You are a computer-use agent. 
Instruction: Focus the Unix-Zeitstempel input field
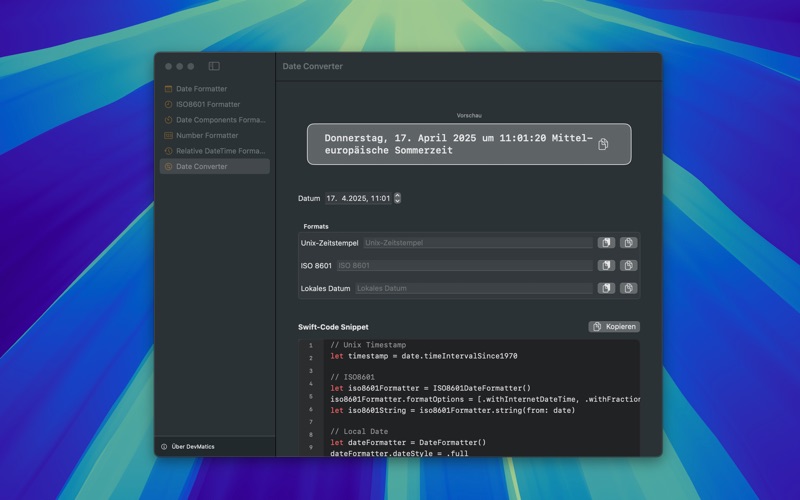478,243
